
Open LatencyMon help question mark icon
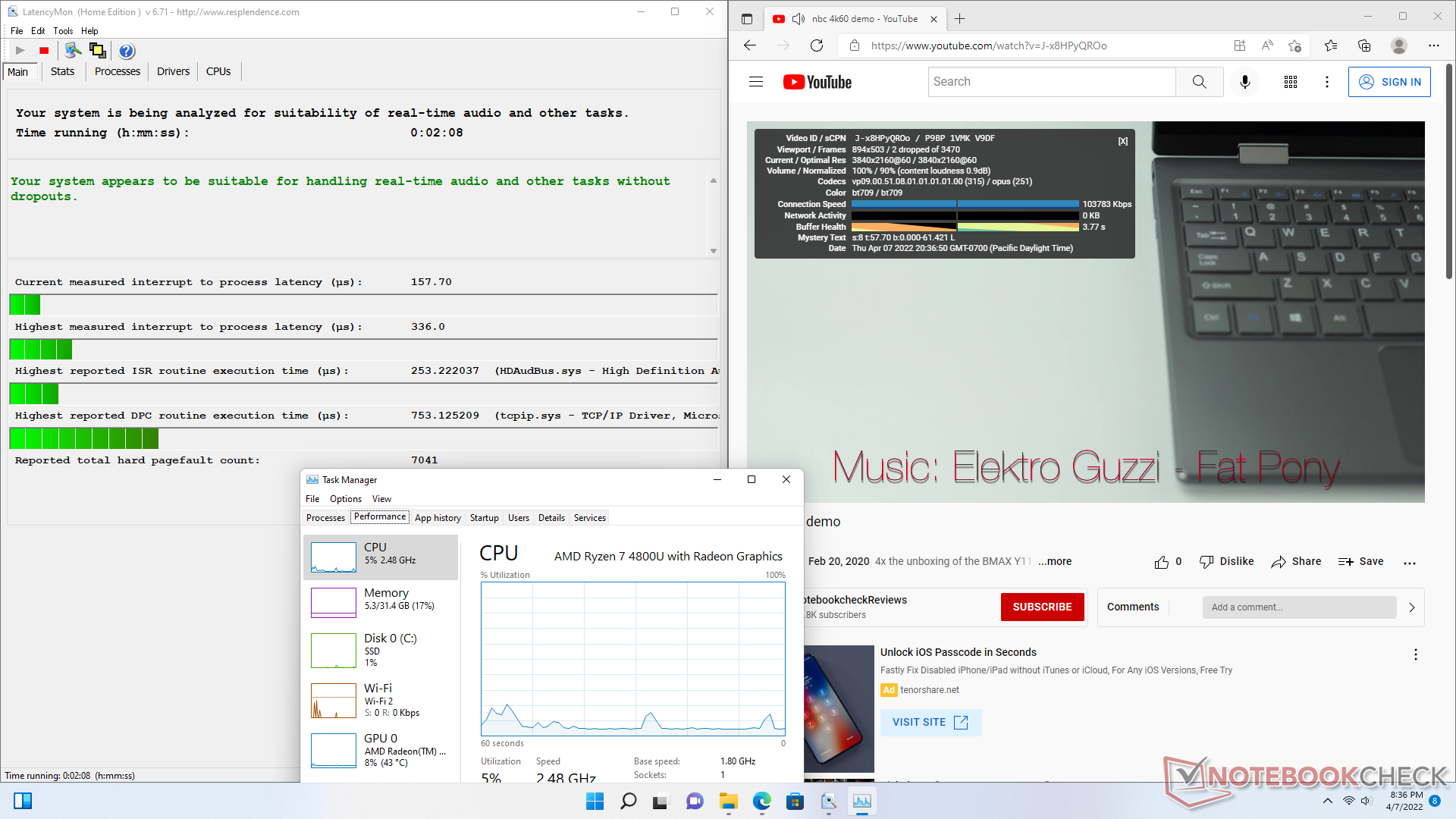click(x=127, y=51)
